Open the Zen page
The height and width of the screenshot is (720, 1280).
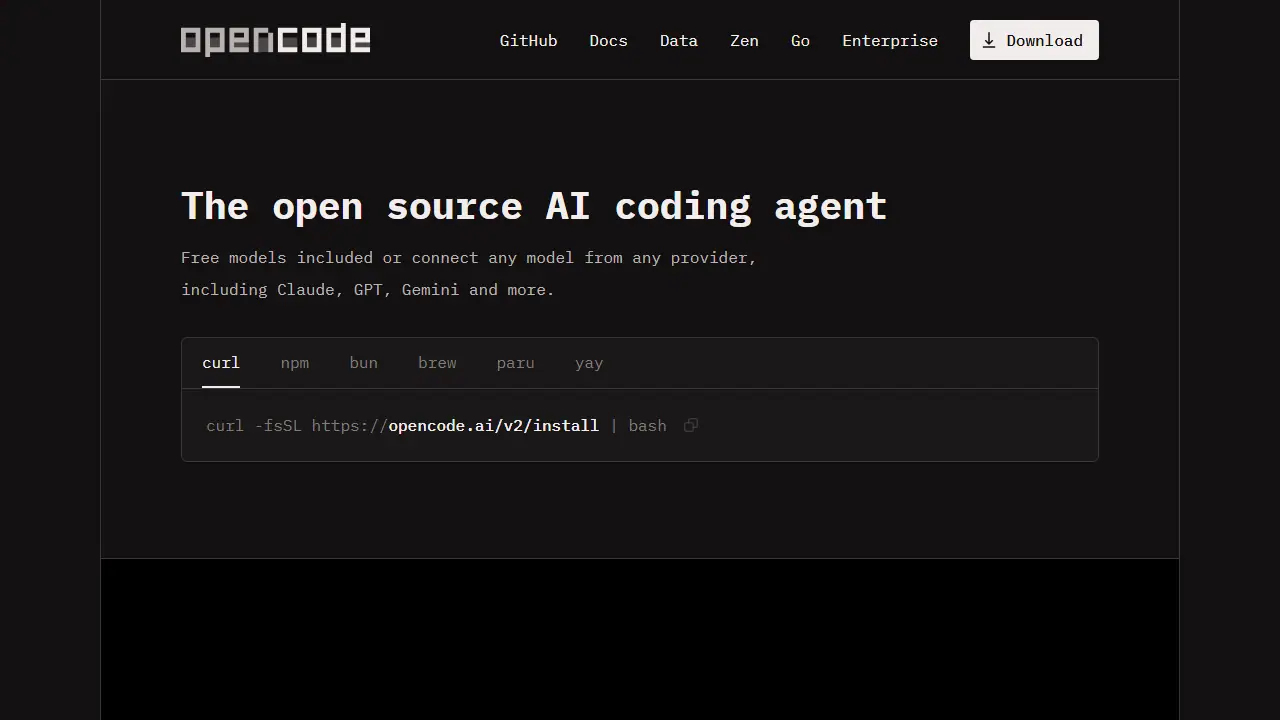[x=744, y=40]
